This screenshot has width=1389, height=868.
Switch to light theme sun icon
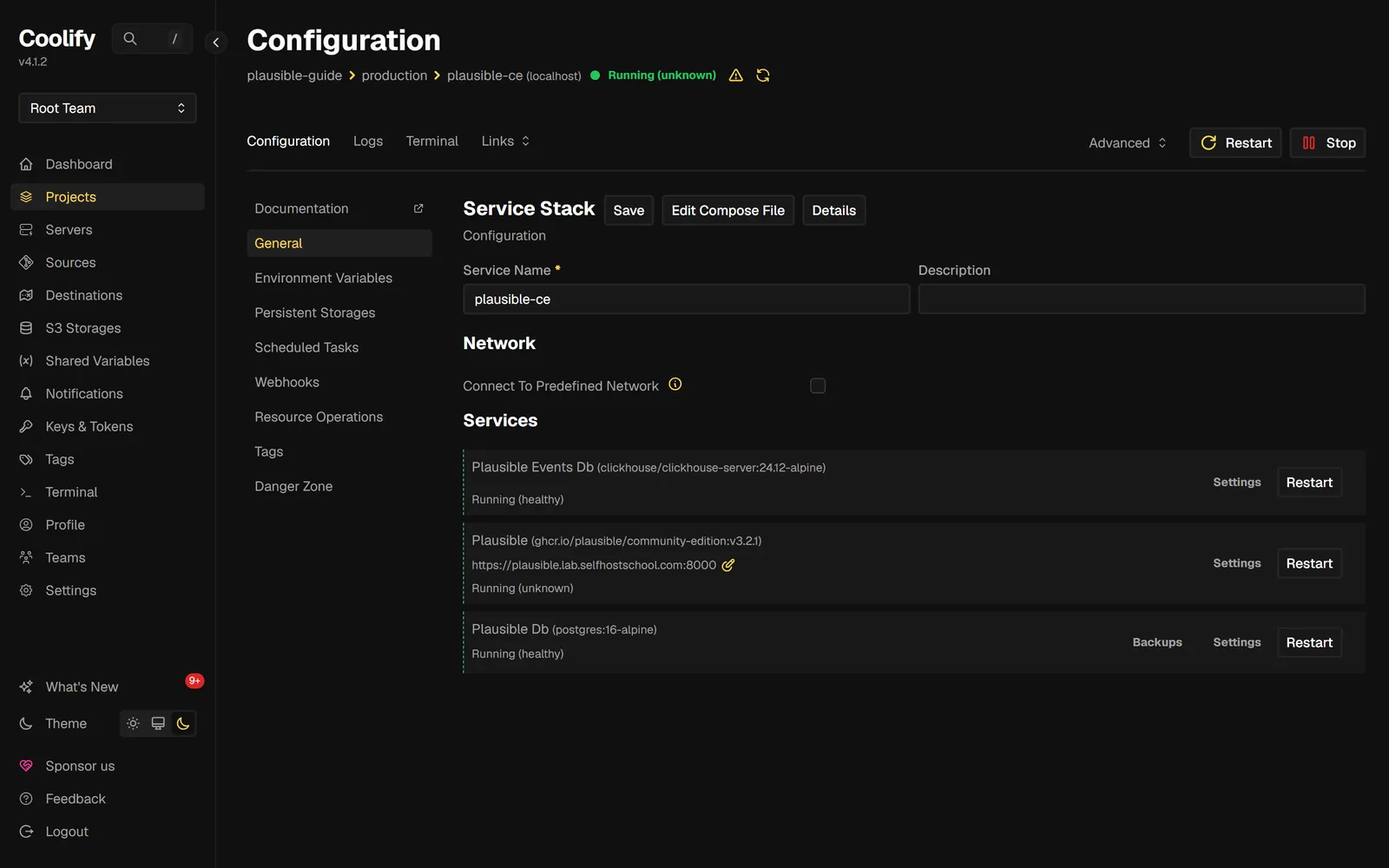(133, 723)
